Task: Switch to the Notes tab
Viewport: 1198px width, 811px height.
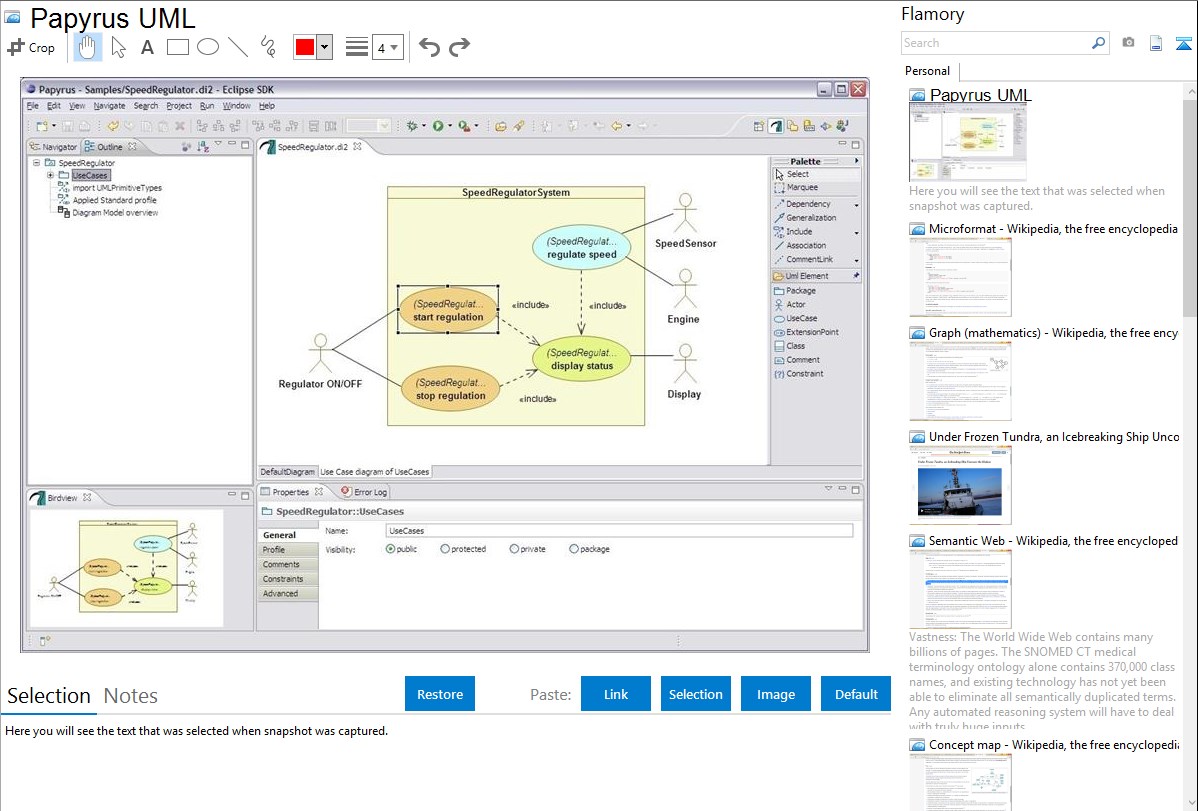Action: (131, 696)
